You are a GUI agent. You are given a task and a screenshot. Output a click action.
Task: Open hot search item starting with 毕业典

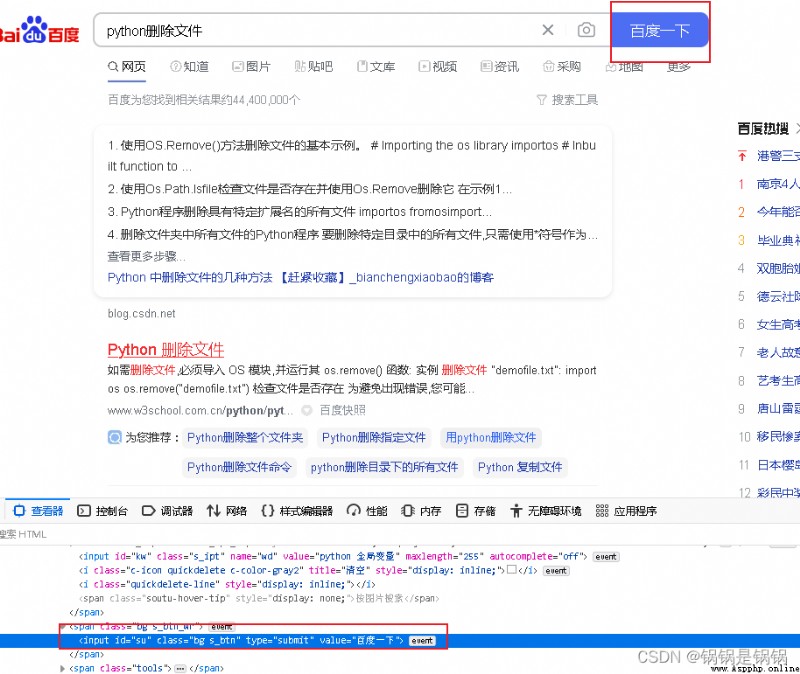779,240
